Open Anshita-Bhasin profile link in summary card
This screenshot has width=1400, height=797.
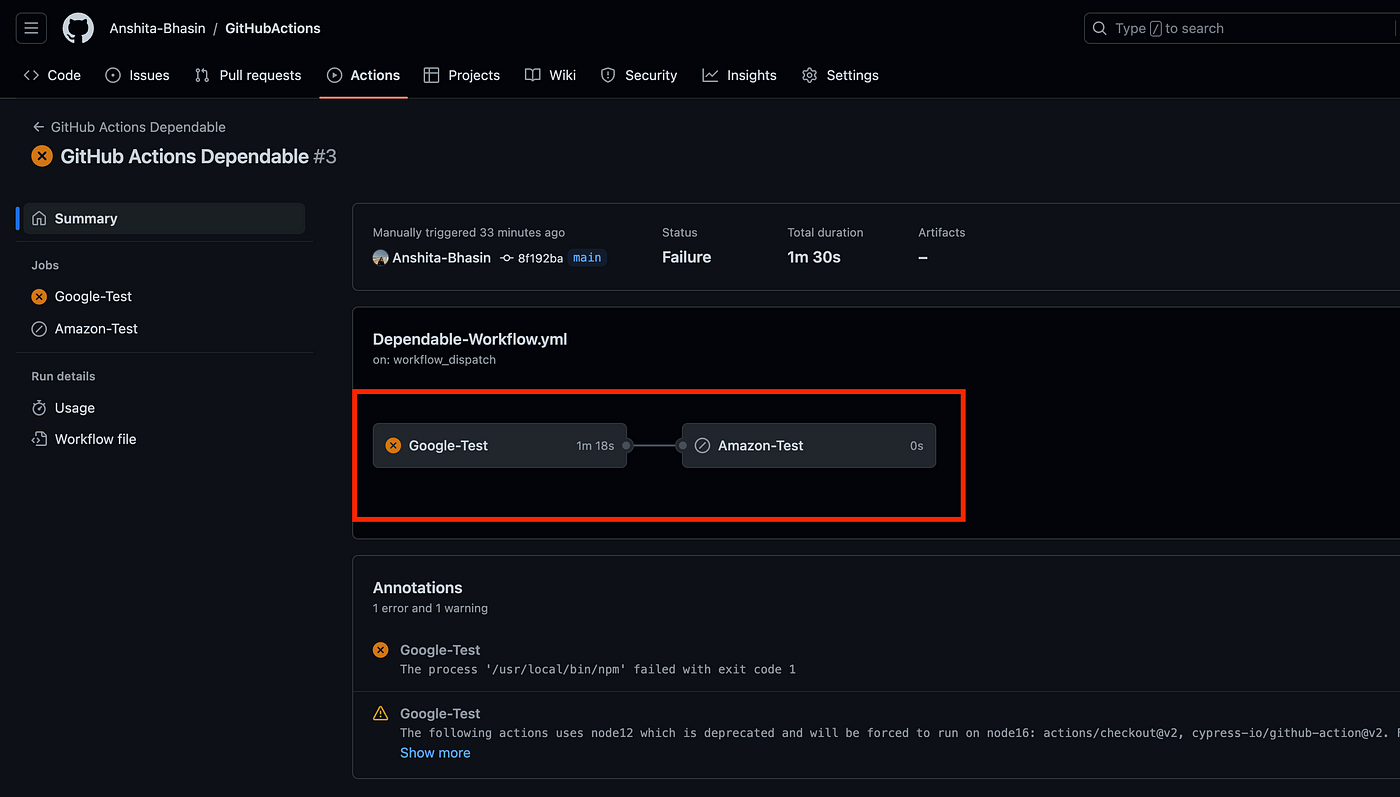click(x=441, y=257)
